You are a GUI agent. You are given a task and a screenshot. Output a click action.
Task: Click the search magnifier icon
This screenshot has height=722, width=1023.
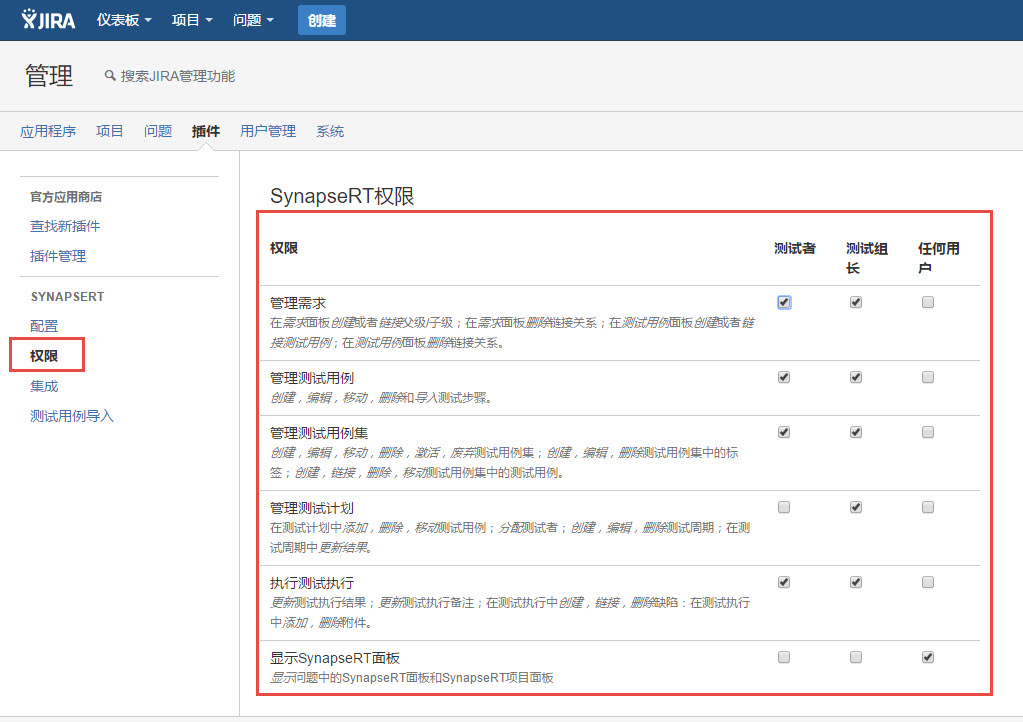coord(110,76)
